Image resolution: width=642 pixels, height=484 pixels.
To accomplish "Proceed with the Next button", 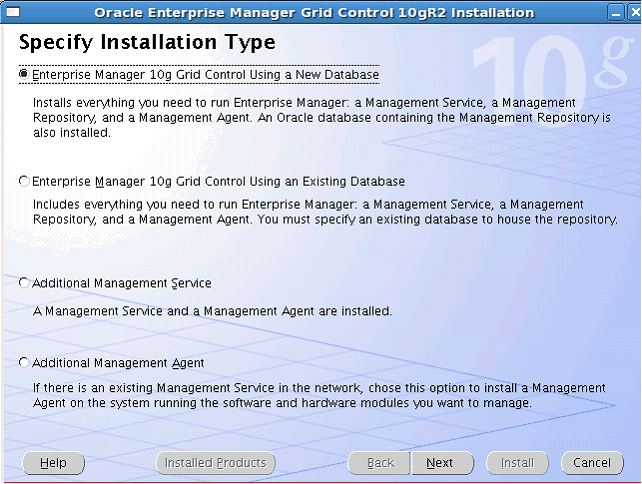I will (439, 463).
